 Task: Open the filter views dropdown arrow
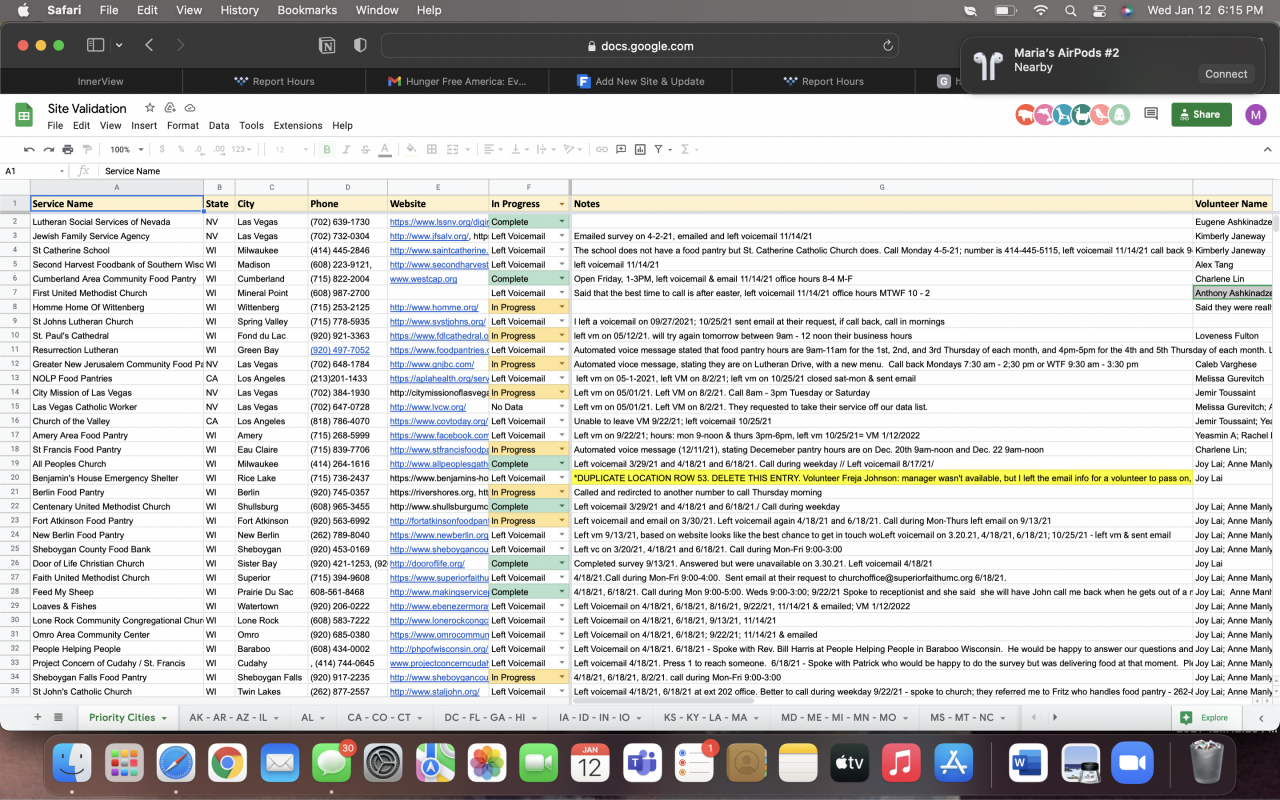point(669,149)
